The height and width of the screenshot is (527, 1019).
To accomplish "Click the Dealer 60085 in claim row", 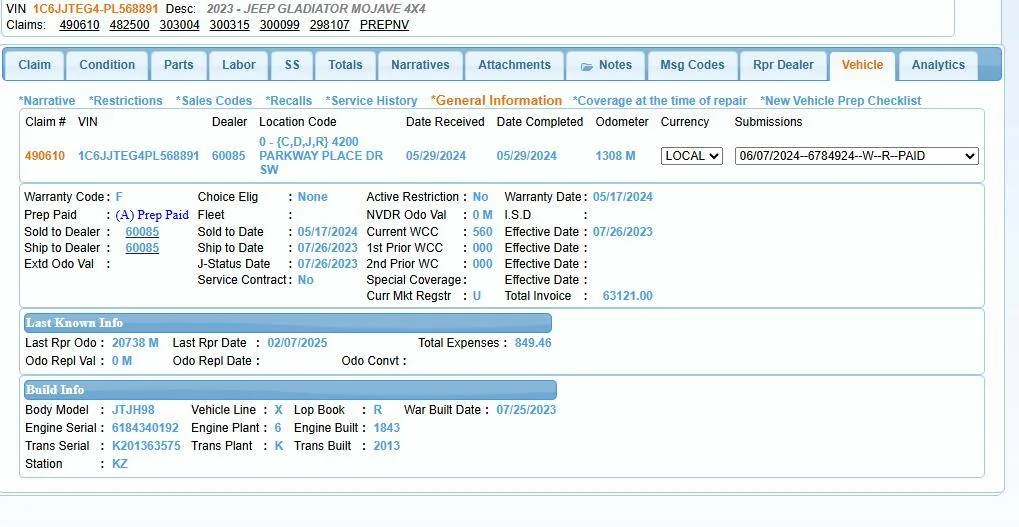I will pyautogui.click(x=229, y=156).
